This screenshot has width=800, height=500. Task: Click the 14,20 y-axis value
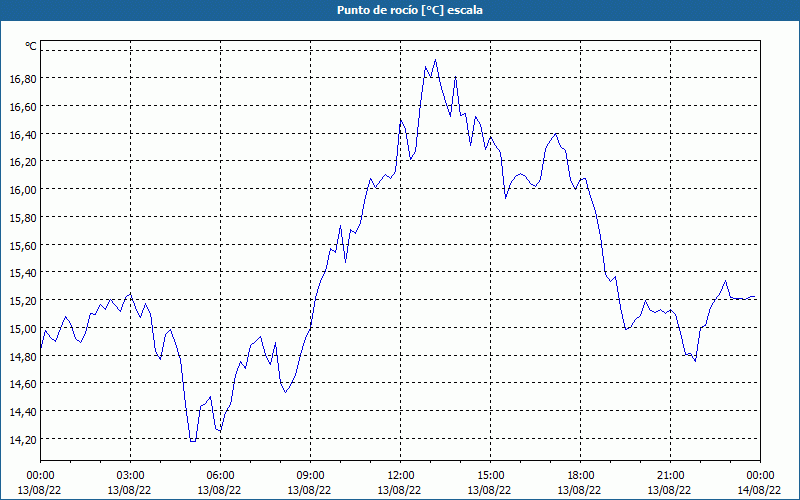click(x=23, y=439)
